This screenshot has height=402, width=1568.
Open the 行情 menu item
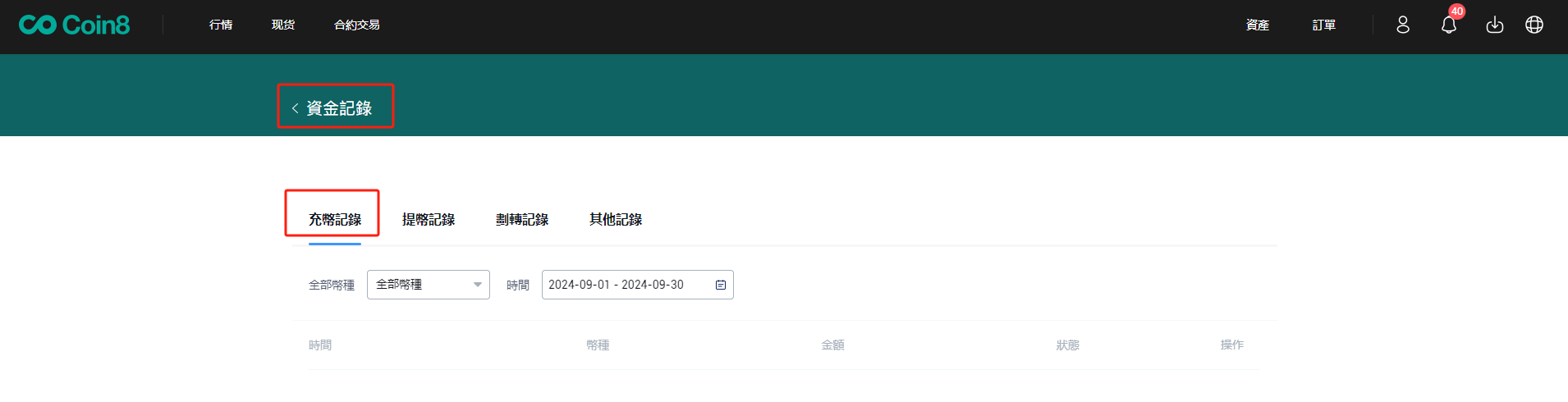[221, 25]
